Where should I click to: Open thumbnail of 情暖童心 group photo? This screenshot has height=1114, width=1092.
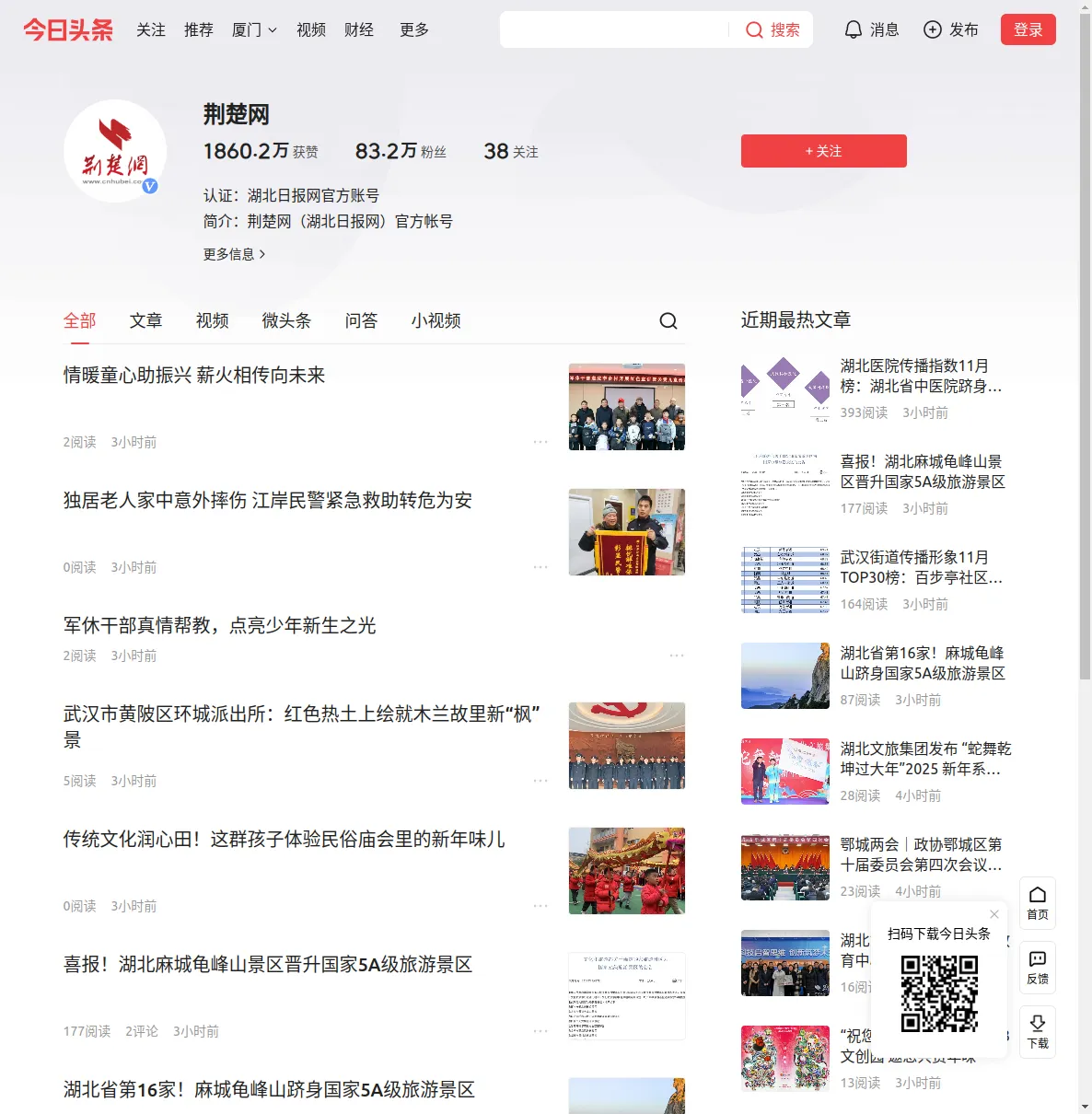click(627, 407)
